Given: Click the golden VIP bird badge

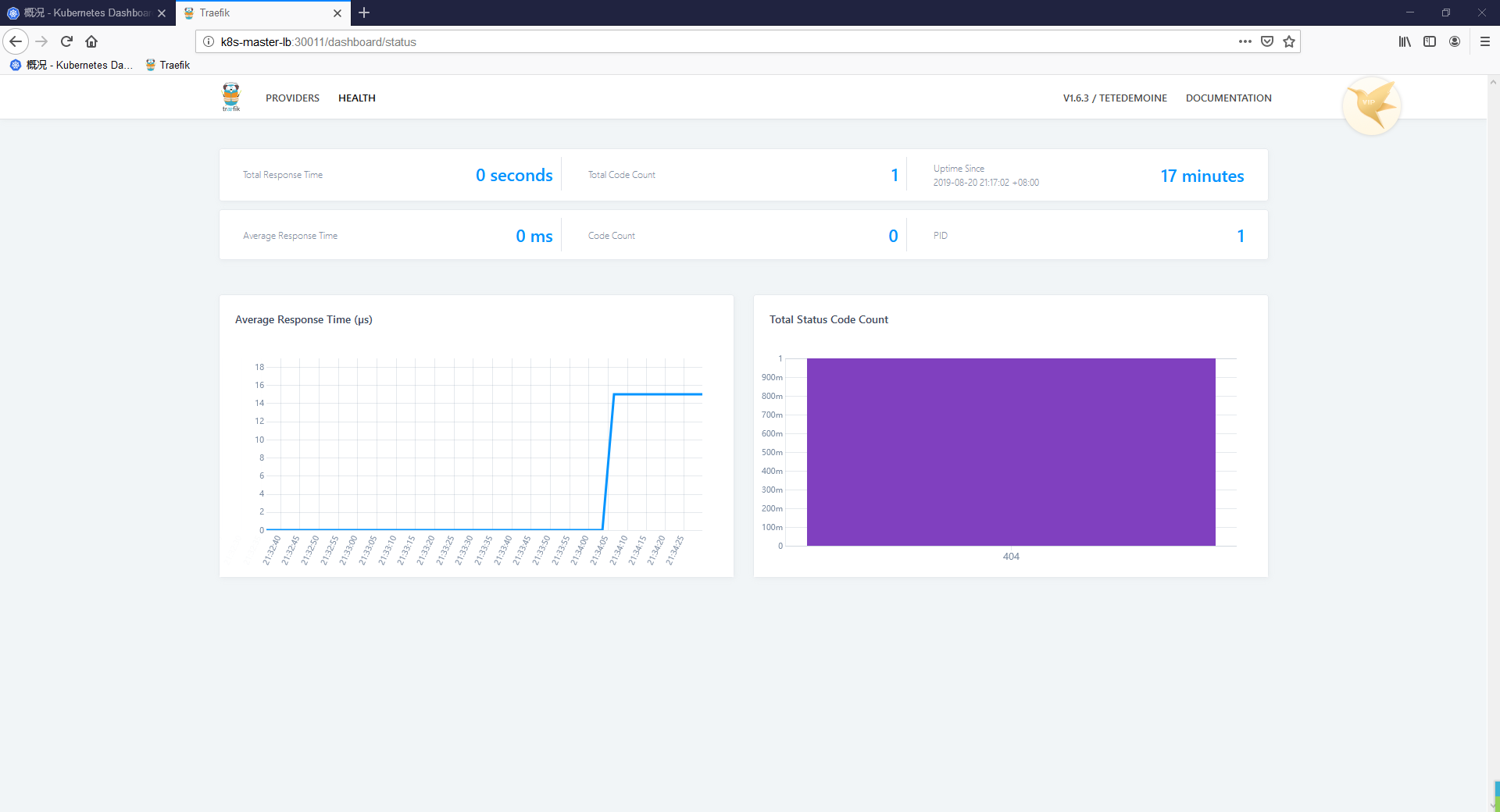Looking at the screenshot, I should pos(1372,105).
